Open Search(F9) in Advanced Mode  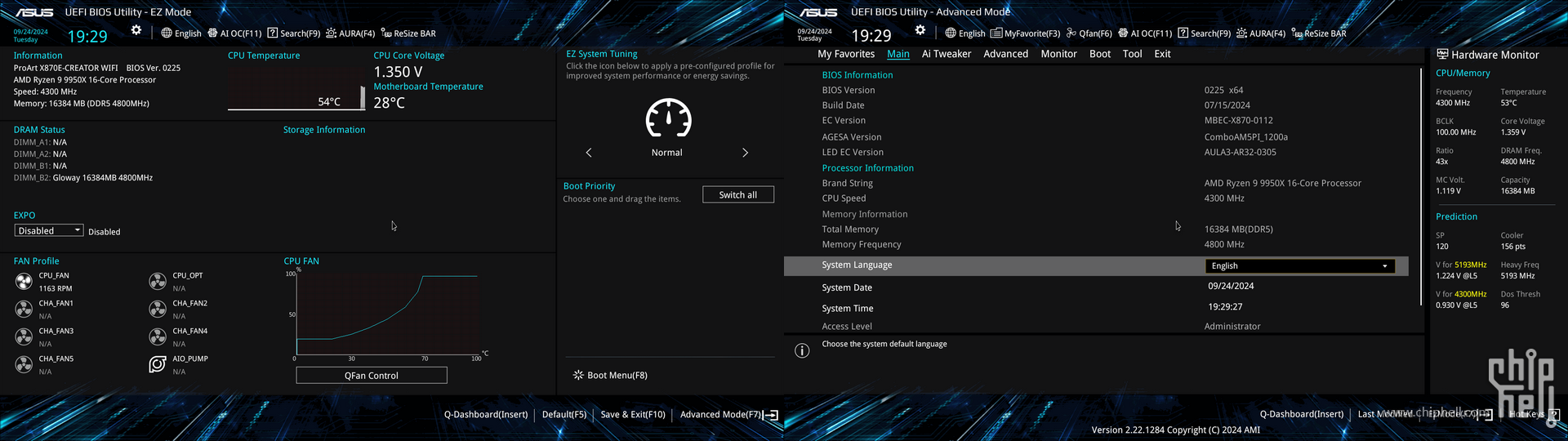[1204, 33]
